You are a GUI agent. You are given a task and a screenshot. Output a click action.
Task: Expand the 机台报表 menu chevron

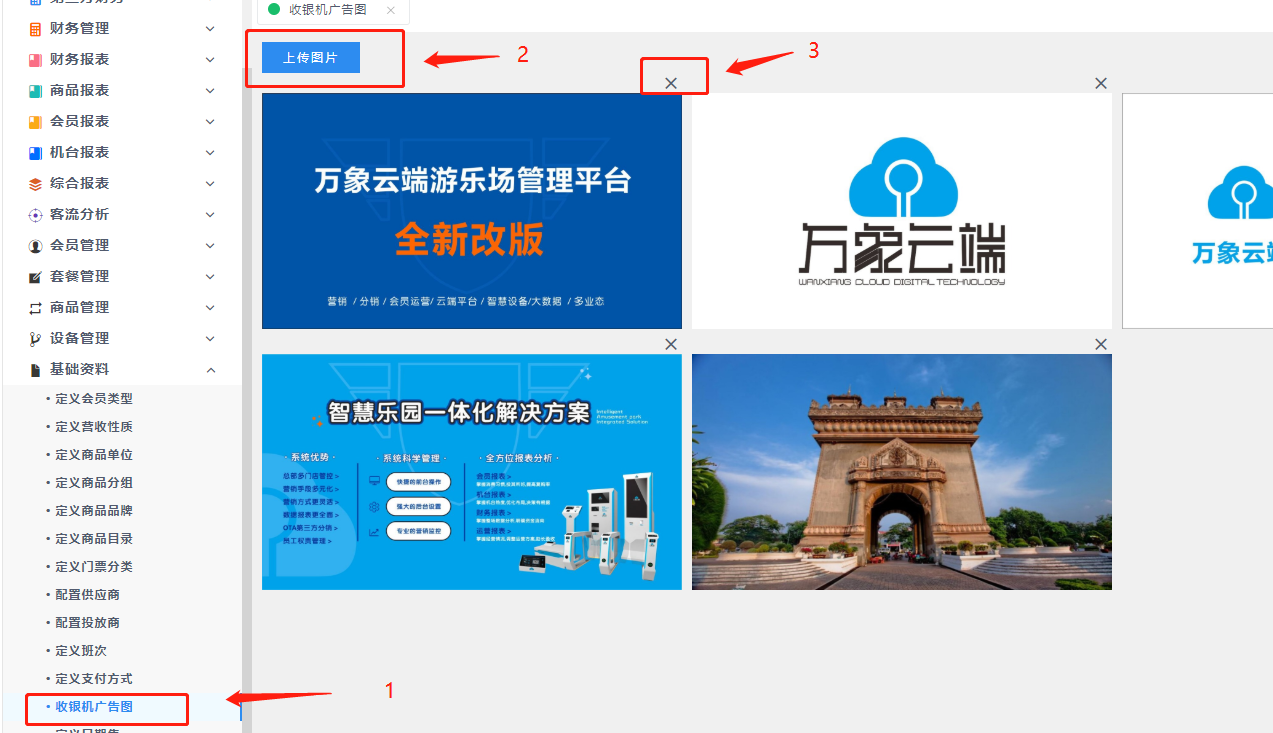[x=210, y=153]
